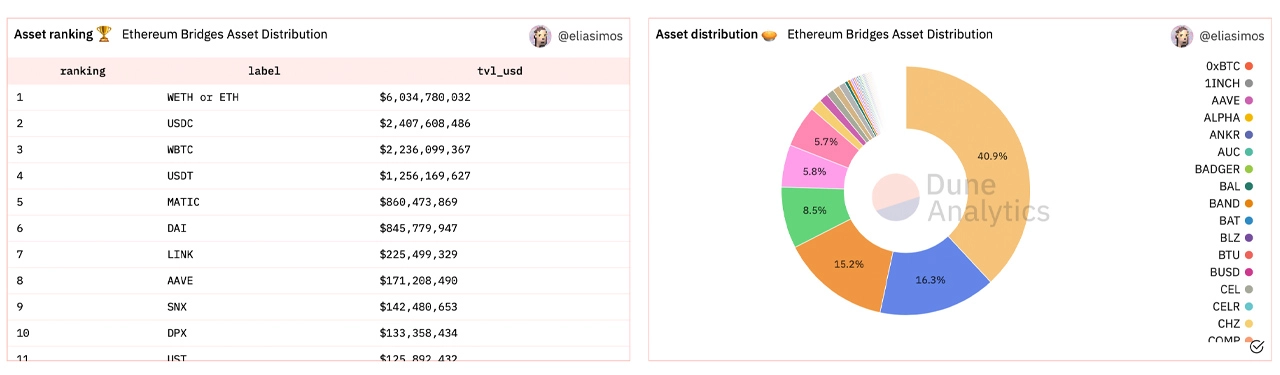The width and height of the screenshot is (1280, 375).
Task: Open the Asset ranking panel title
Action: pyautogui.click(x=53, y=35)
